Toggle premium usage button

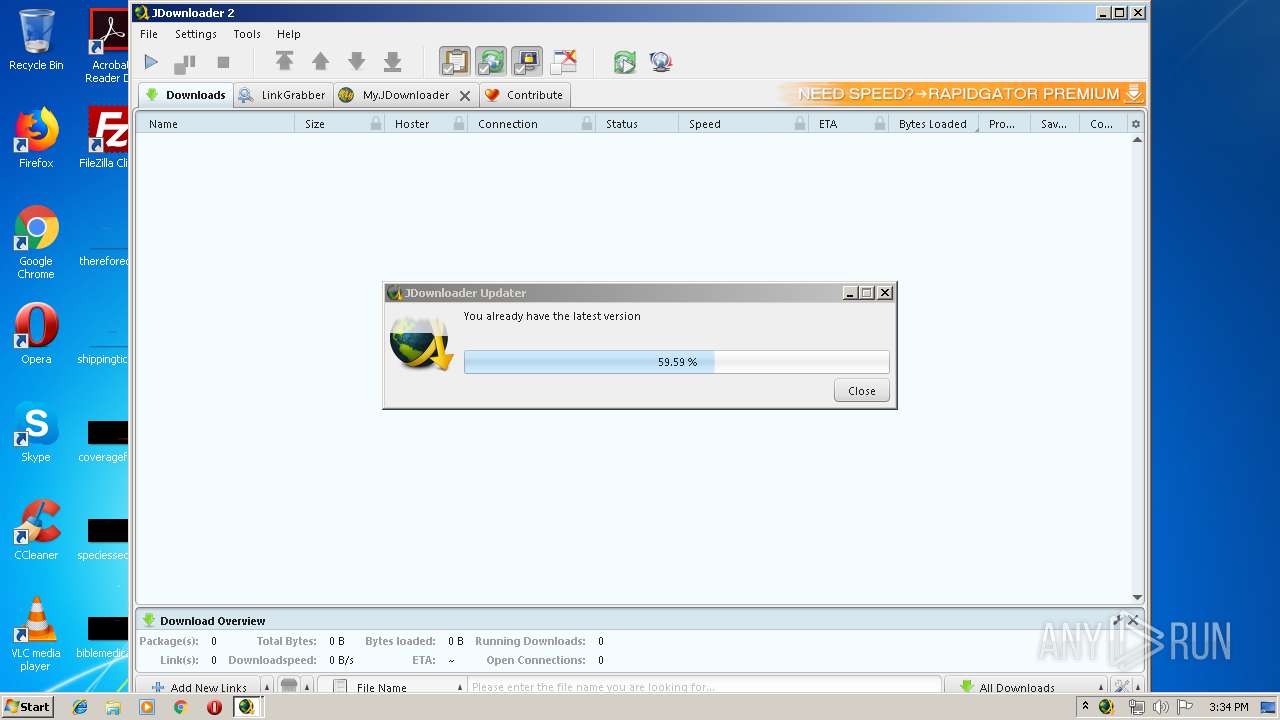coord(527,62)
